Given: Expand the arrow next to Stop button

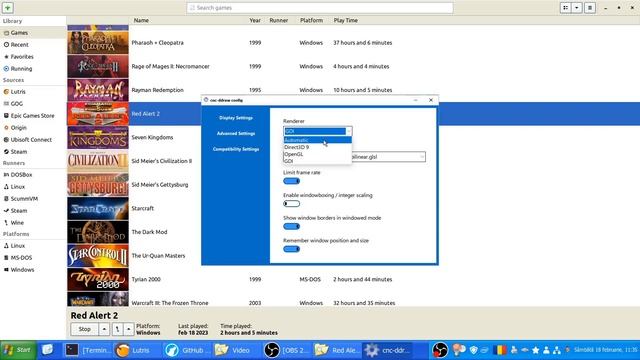Looking at the screenshot, I should coord(104,329).
